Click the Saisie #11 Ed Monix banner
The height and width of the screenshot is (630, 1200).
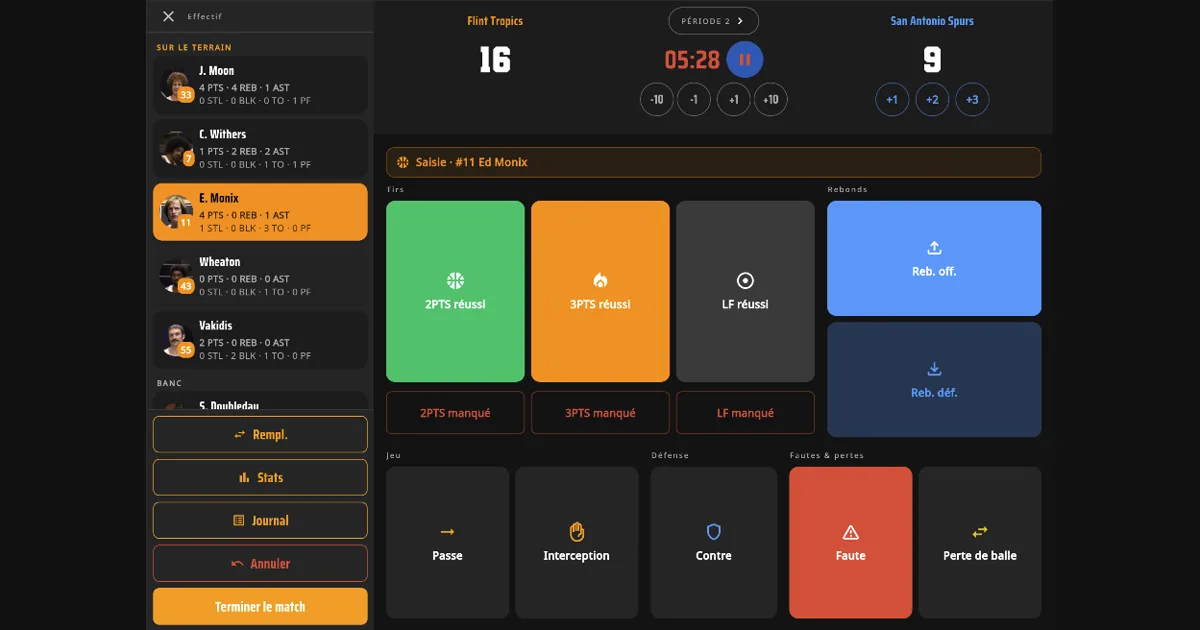714,162
